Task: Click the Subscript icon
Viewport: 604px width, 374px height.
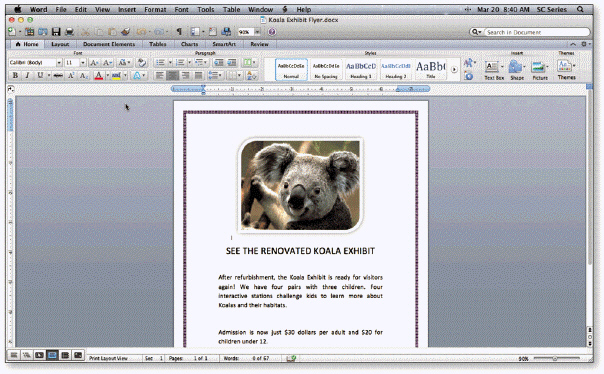Action: pos(84,75)
